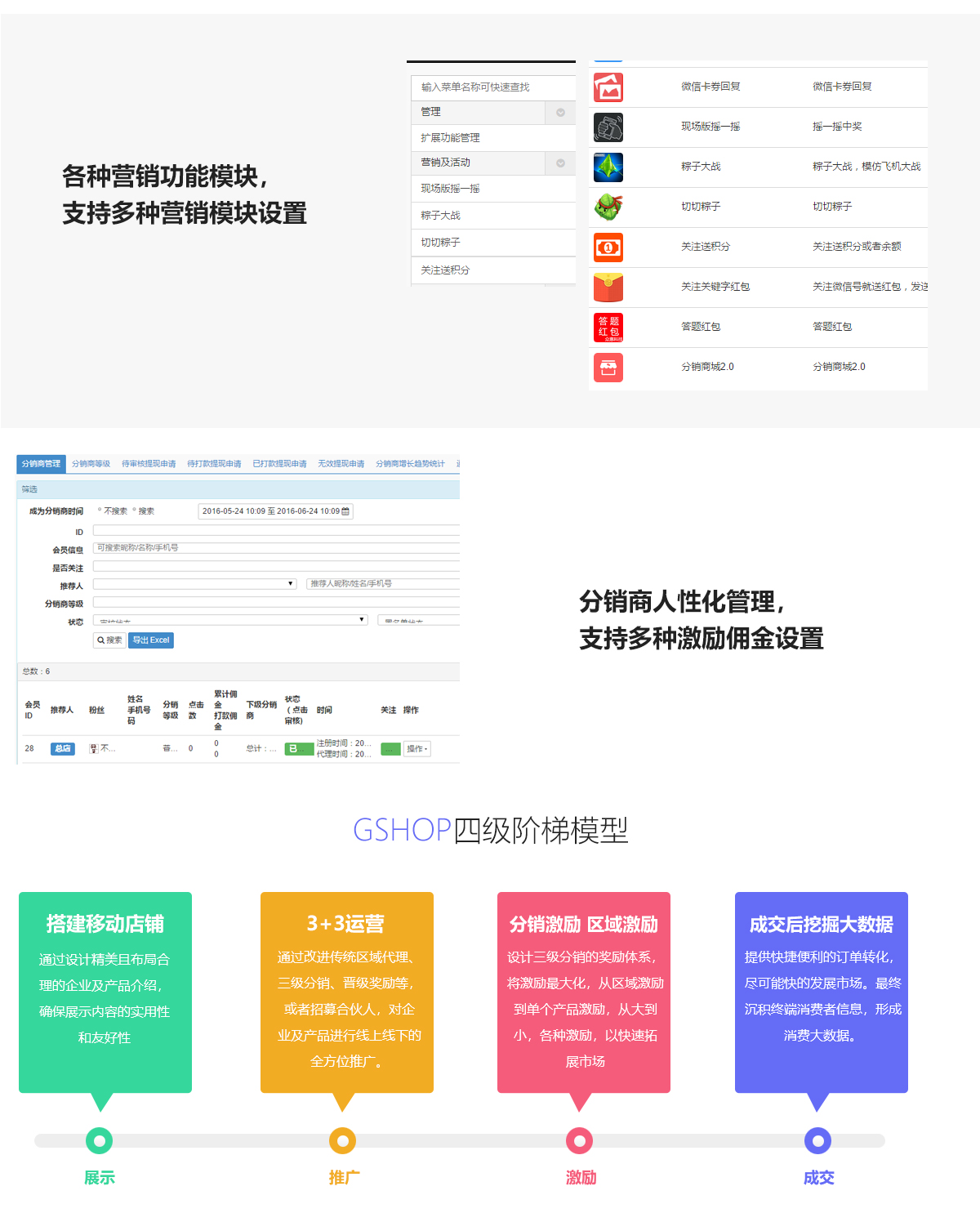Click the 导出 Excel button
The width and height of the screenshot is (980, 1222).
151,640
